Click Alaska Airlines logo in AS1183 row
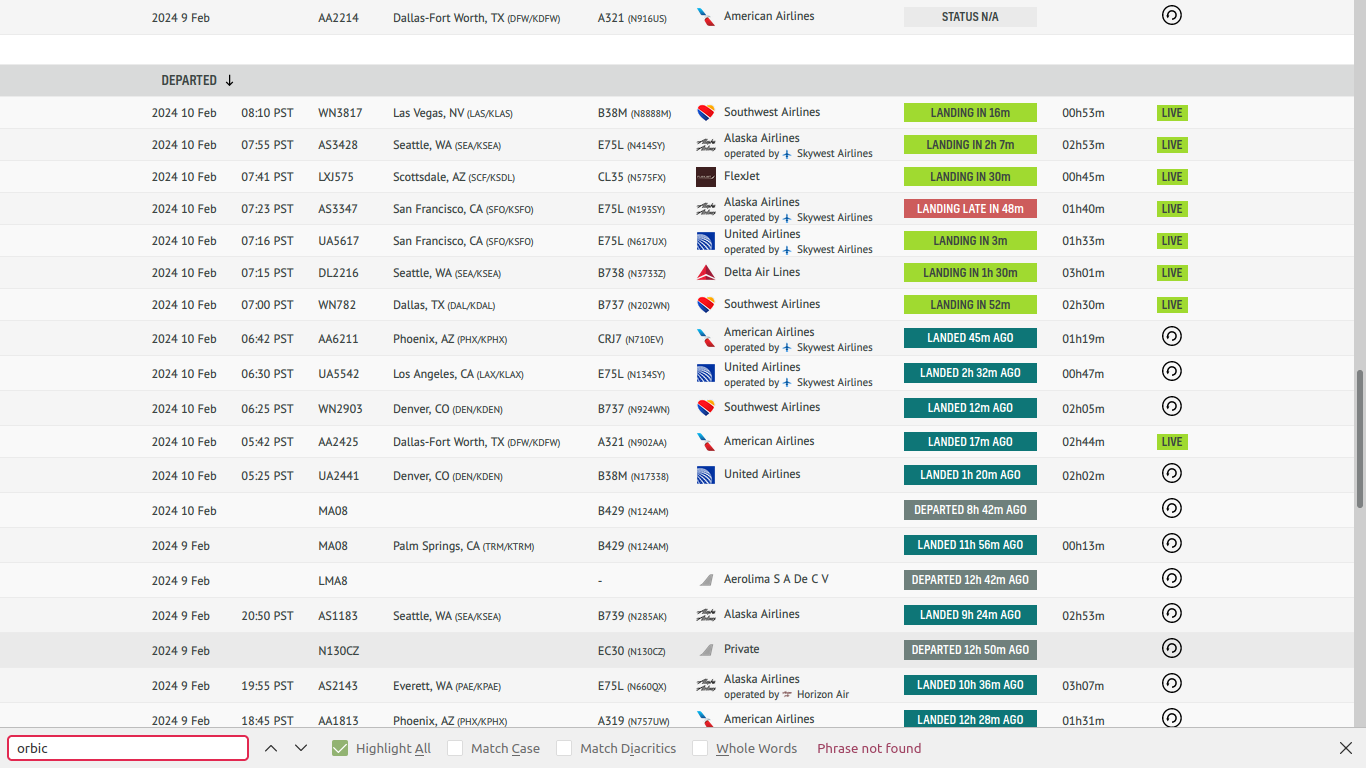Viewport: 1366px width, 768px height. click(706, 615)
